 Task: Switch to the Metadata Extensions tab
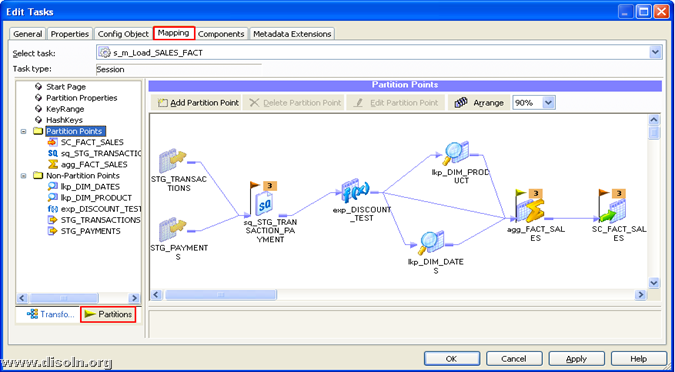[292, 34]
